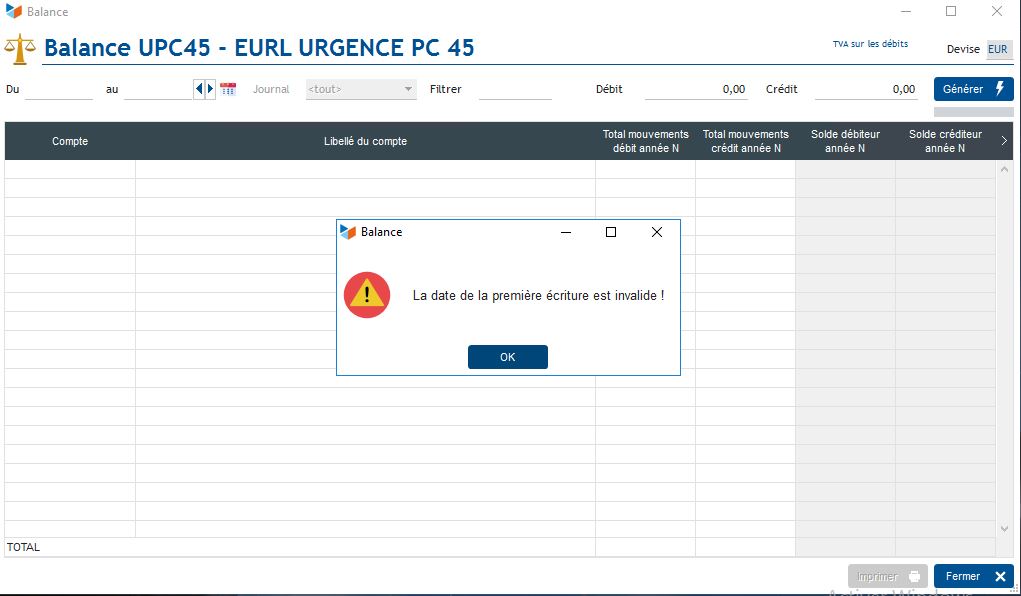Go to previous period with left arrow

coord(199,89)
